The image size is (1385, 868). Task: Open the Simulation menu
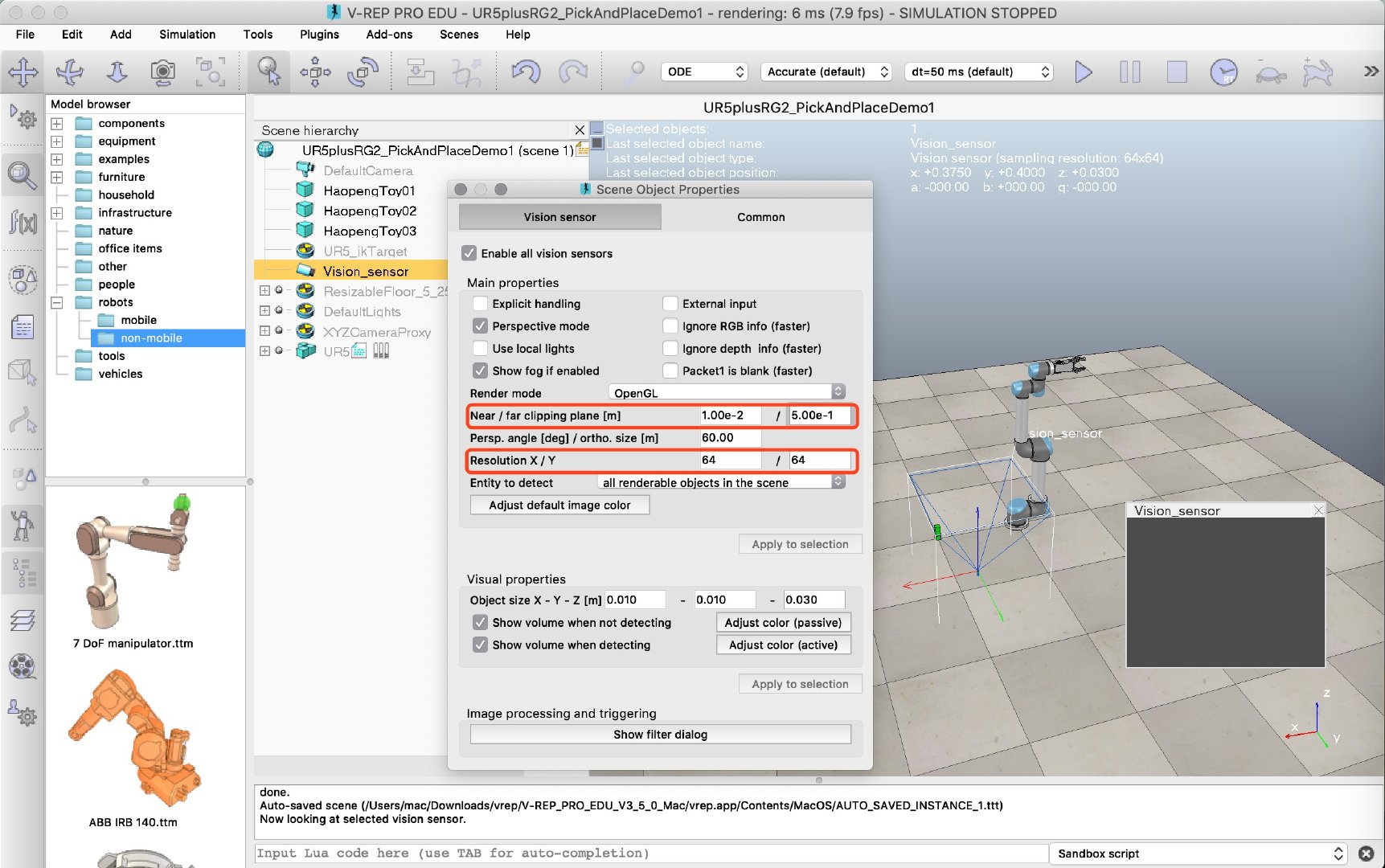click(186, 35)
